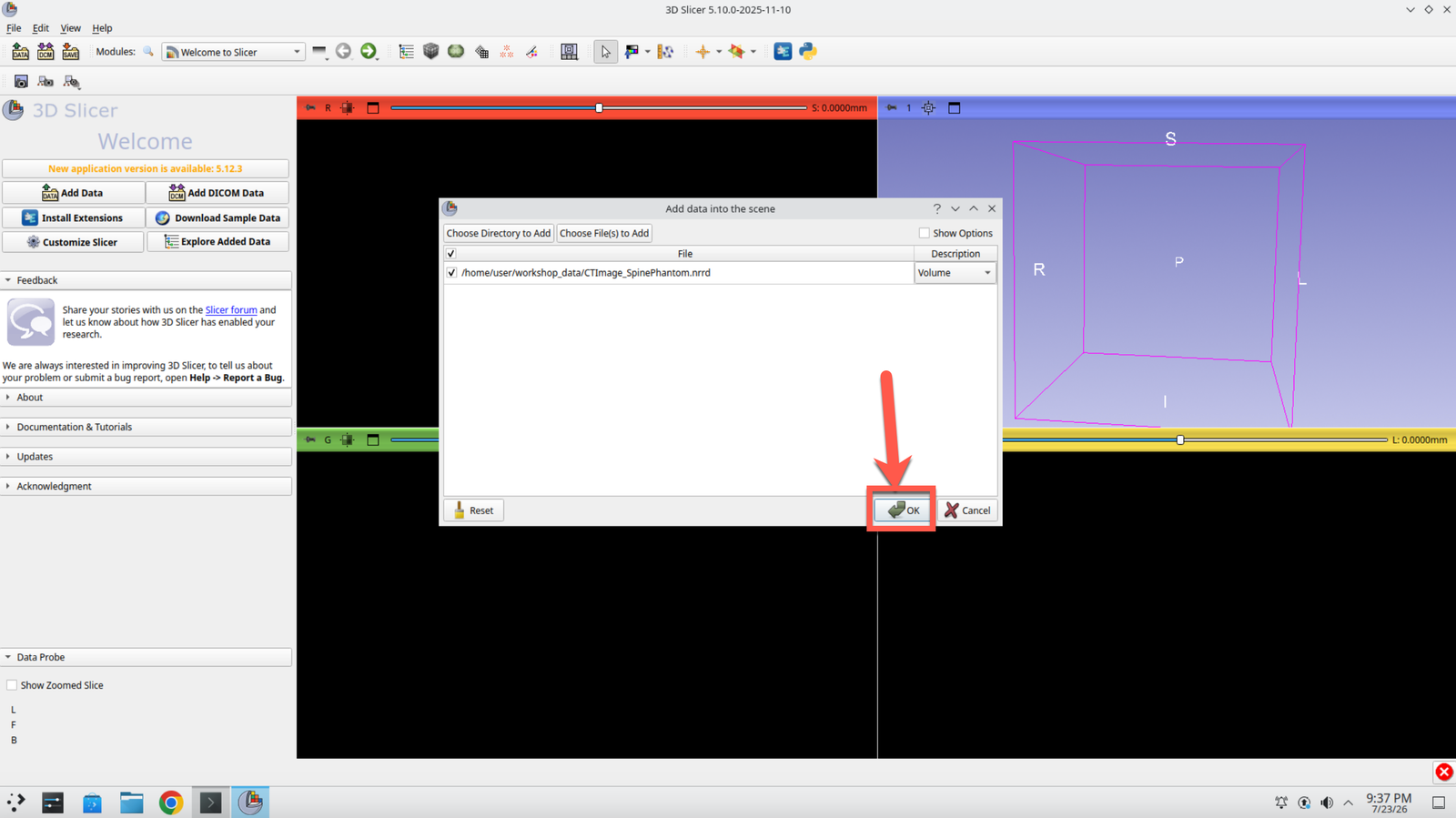Click the SAVE scene toolbar icon
This screenshot has width=1456, height=818.
[x=70, y=52]
